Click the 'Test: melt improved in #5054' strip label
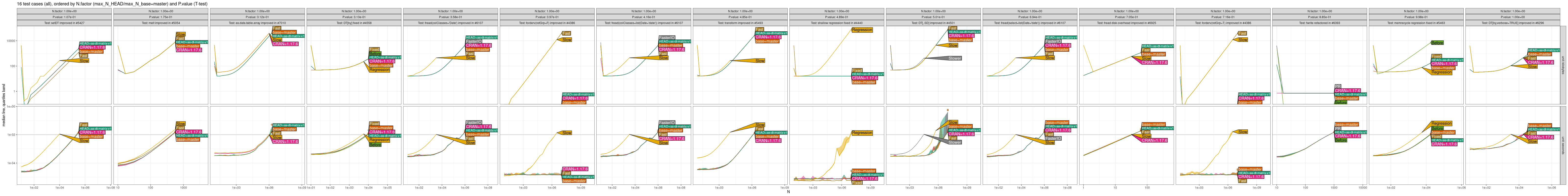The height and width of the screenshot is (196, 1568). tap(161, 23)
